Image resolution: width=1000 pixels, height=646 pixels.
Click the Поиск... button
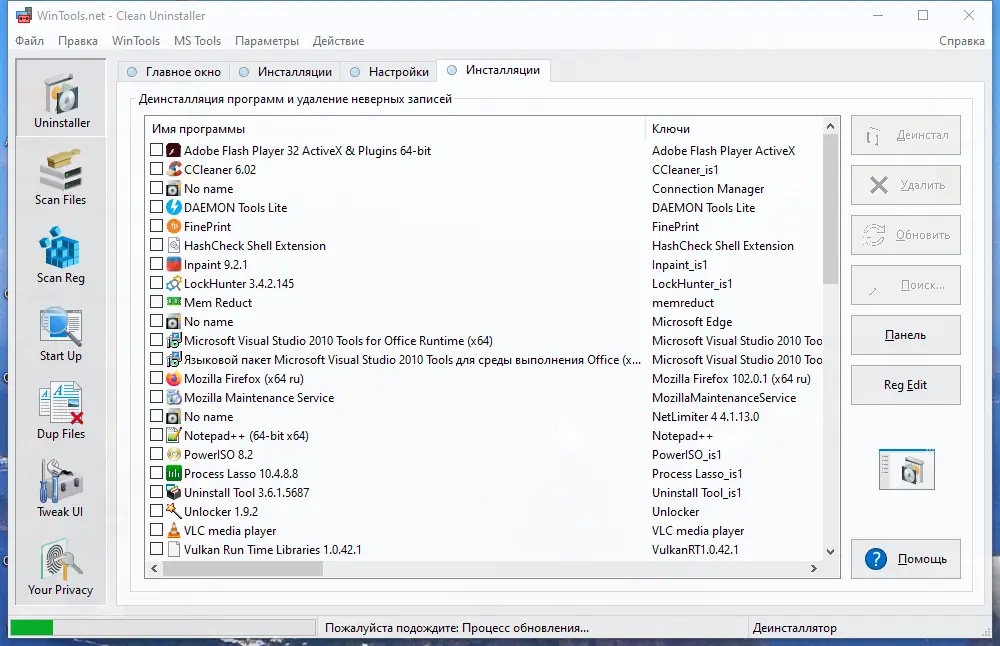click(x=906, y=285)
